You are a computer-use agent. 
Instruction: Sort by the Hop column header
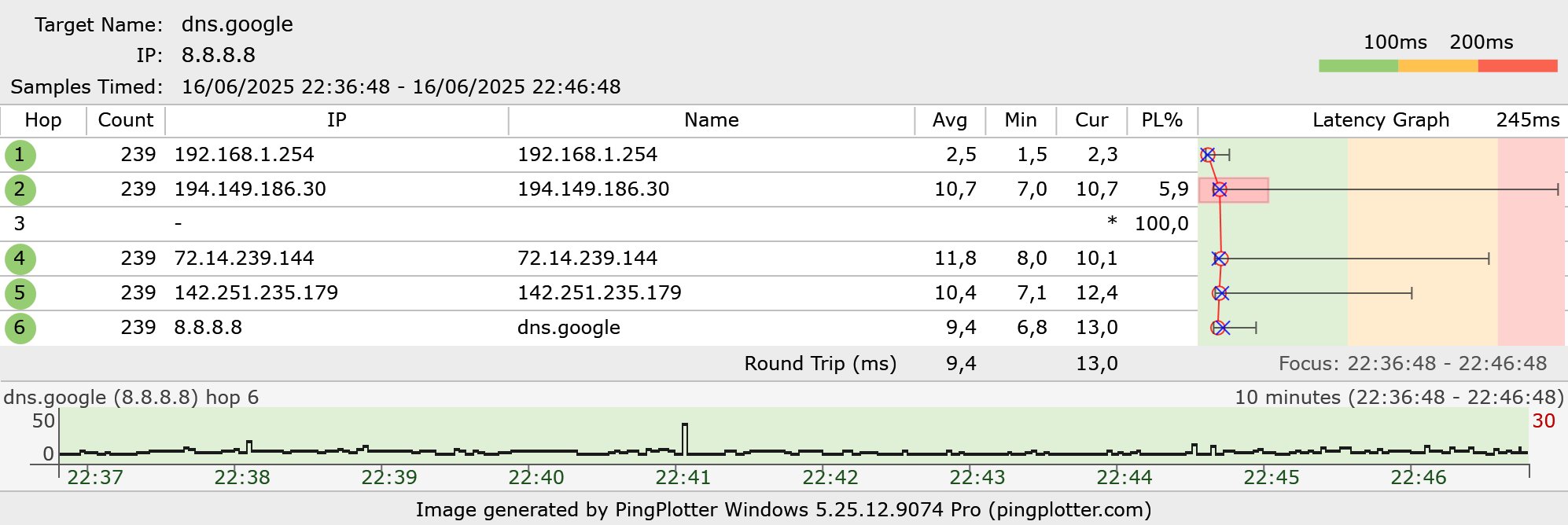pos(43,120)
